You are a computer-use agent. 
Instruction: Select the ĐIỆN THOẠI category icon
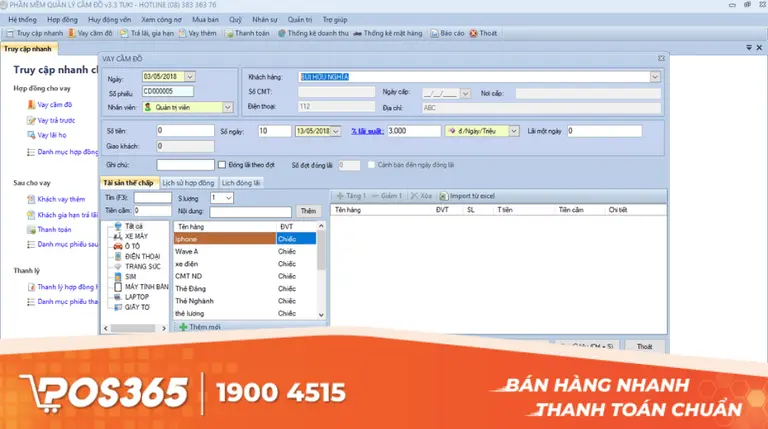(118, 256)
